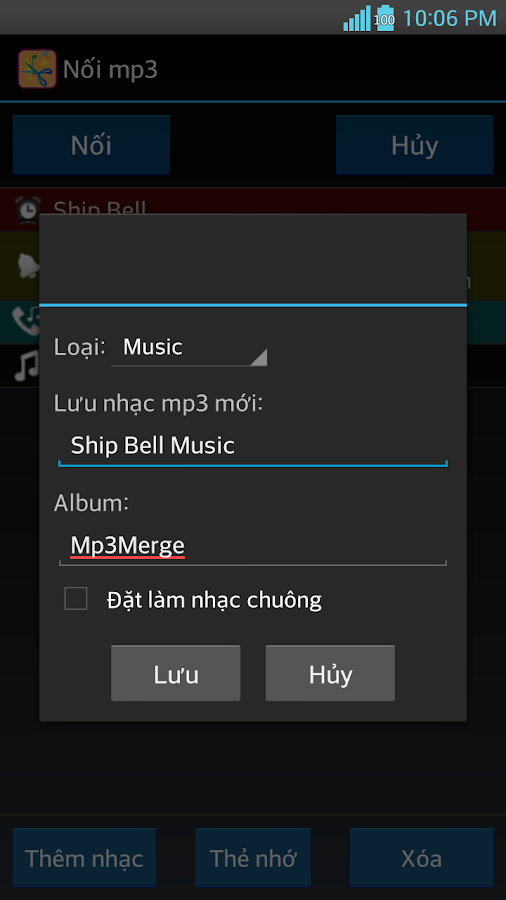Tap the Nối mp3 app scissors icon
Screen dimensions: 506x900
click(x=37, y=69)
